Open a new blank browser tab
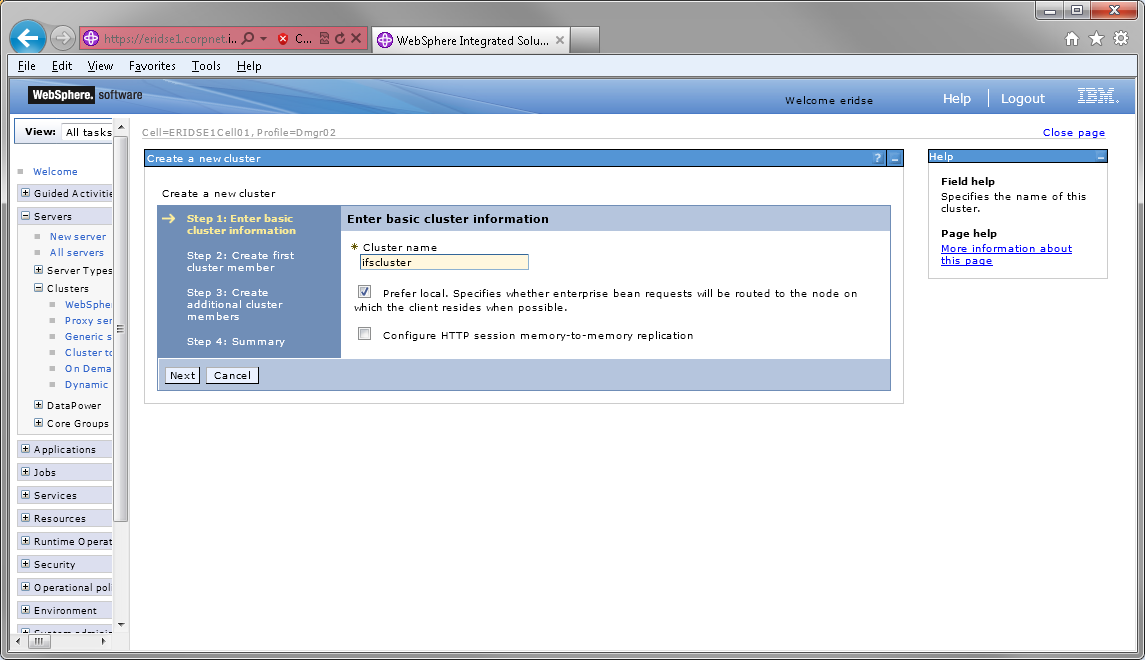 click(584, 40)
